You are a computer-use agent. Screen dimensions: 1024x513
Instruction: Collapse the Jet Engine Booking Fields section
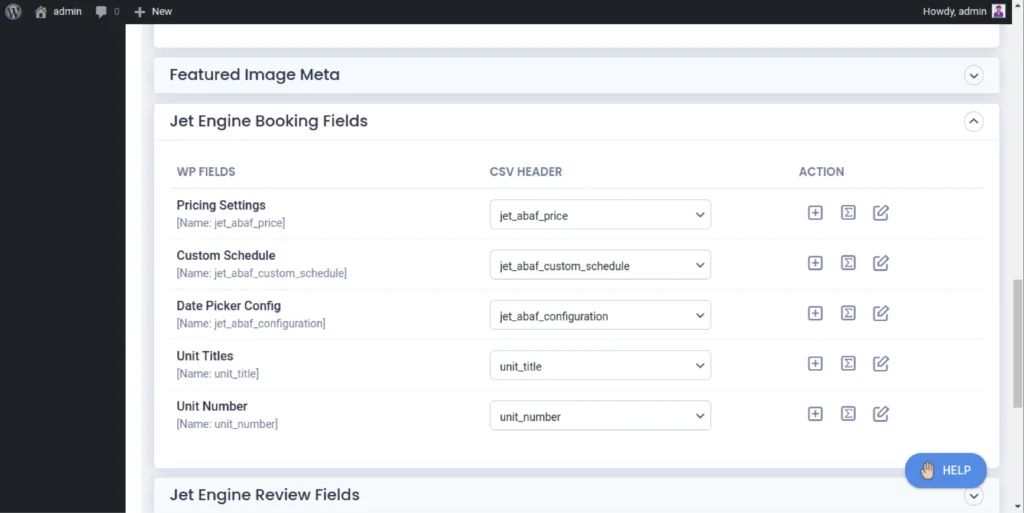(x=973, y=121)
